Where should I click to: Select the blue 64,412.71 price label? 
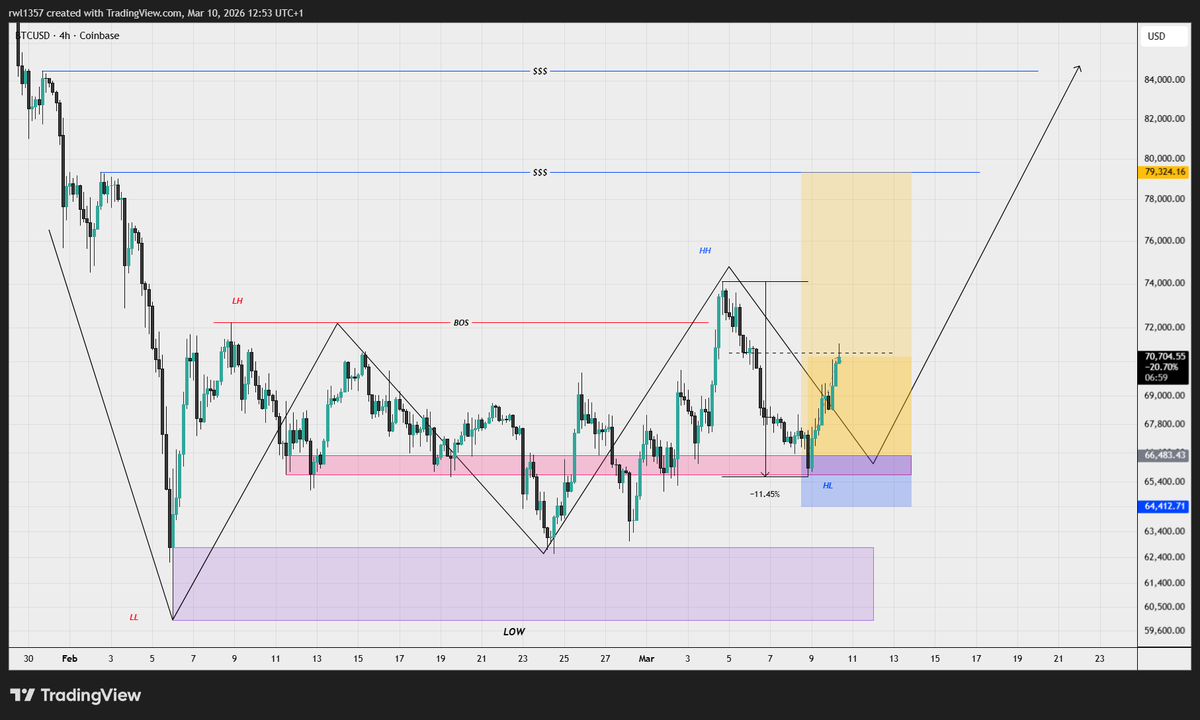pyautogui.click(x=1162, y=506)
